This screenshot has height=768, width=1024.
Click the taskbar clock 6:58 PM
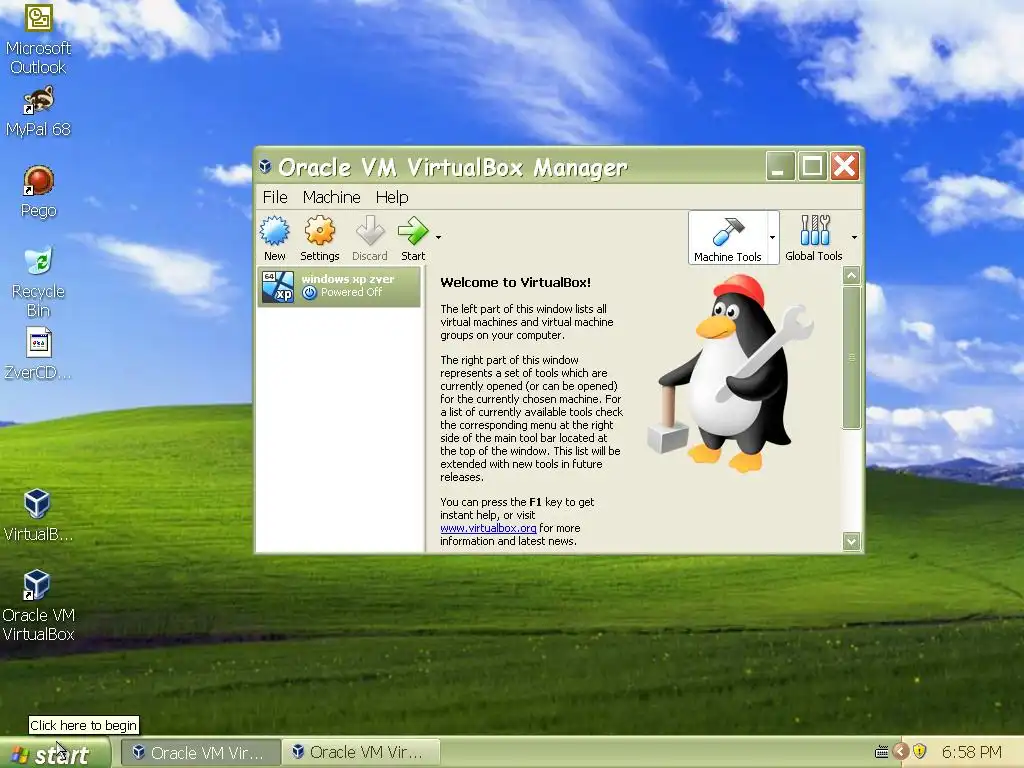coord(972,752)
